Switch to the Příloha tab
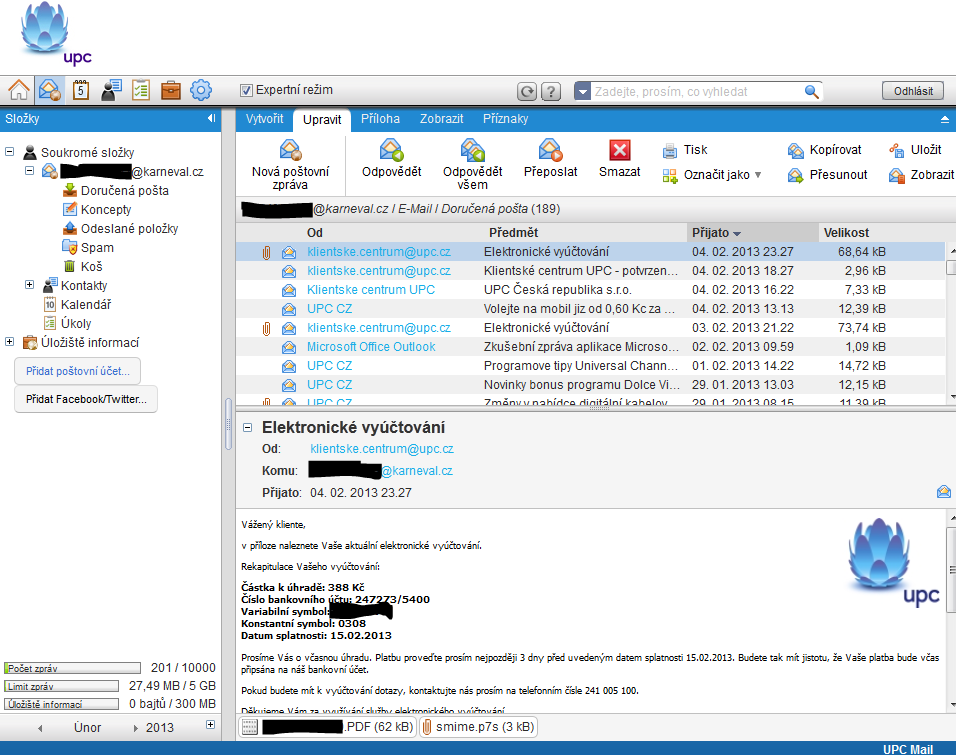 [x=380, y=119]
